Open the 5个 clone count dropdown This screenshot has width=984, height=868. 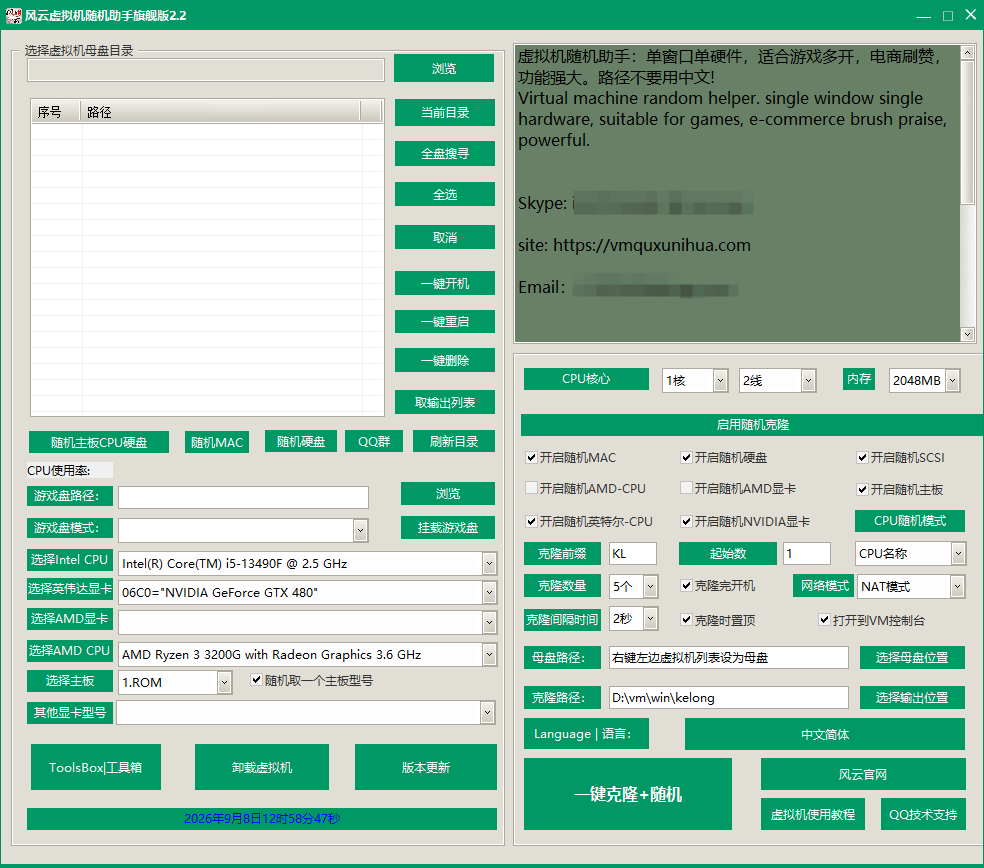pyautogui.click(x=650, y=586)
